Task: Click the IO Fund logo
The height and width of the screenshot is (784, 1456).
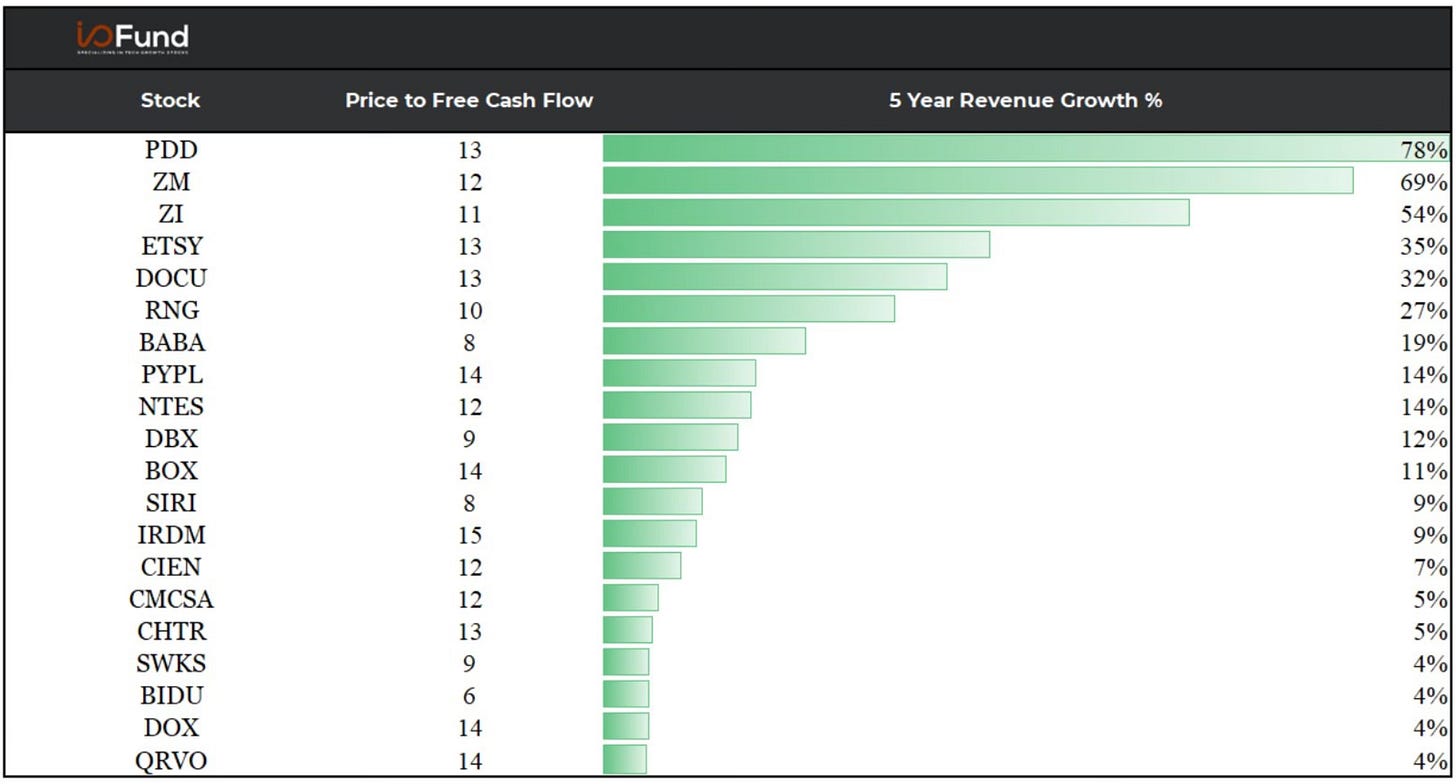Action: [x=132, y=38]
